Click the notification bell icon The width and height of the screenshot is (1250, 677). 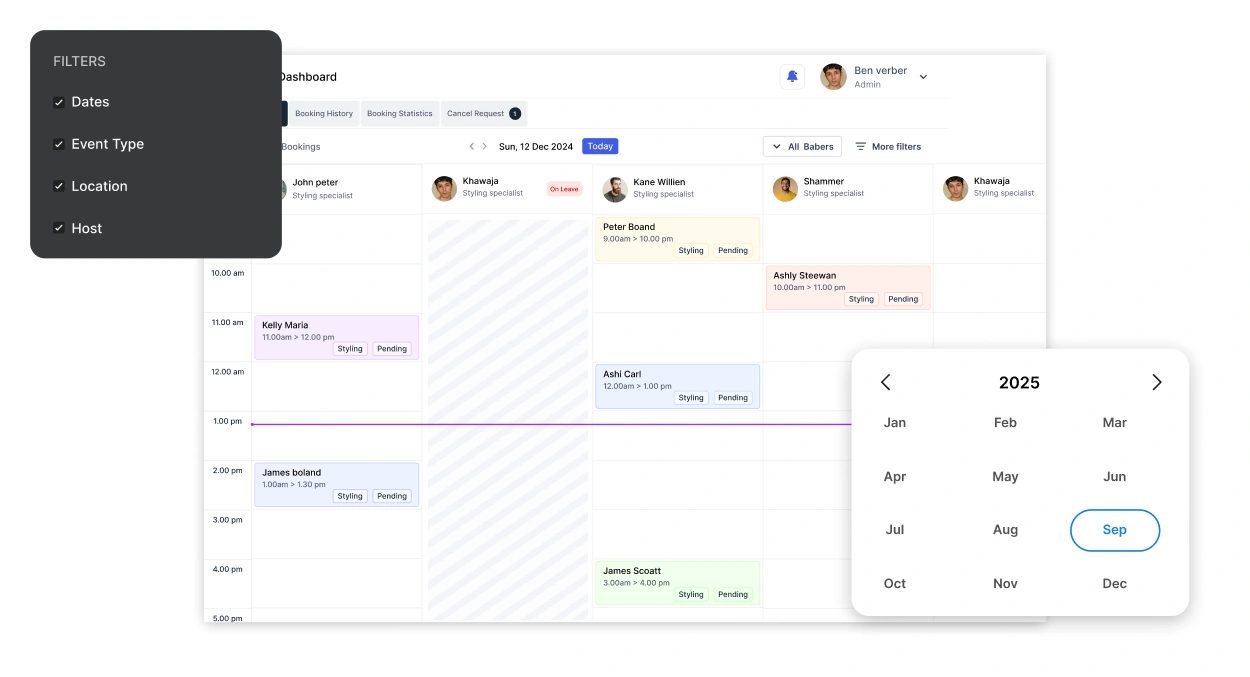(792, 77)
